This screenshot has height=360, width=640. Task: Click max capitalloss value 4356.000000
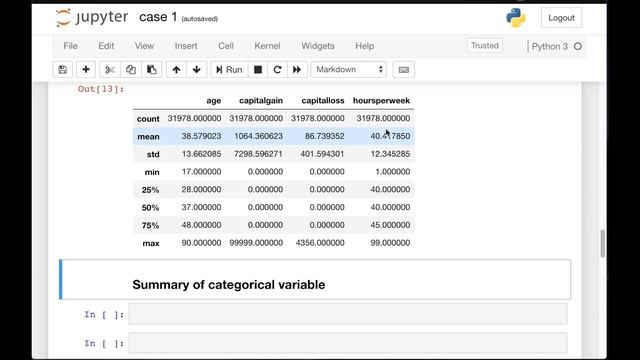pyautogui.click(x=320, y=243)
